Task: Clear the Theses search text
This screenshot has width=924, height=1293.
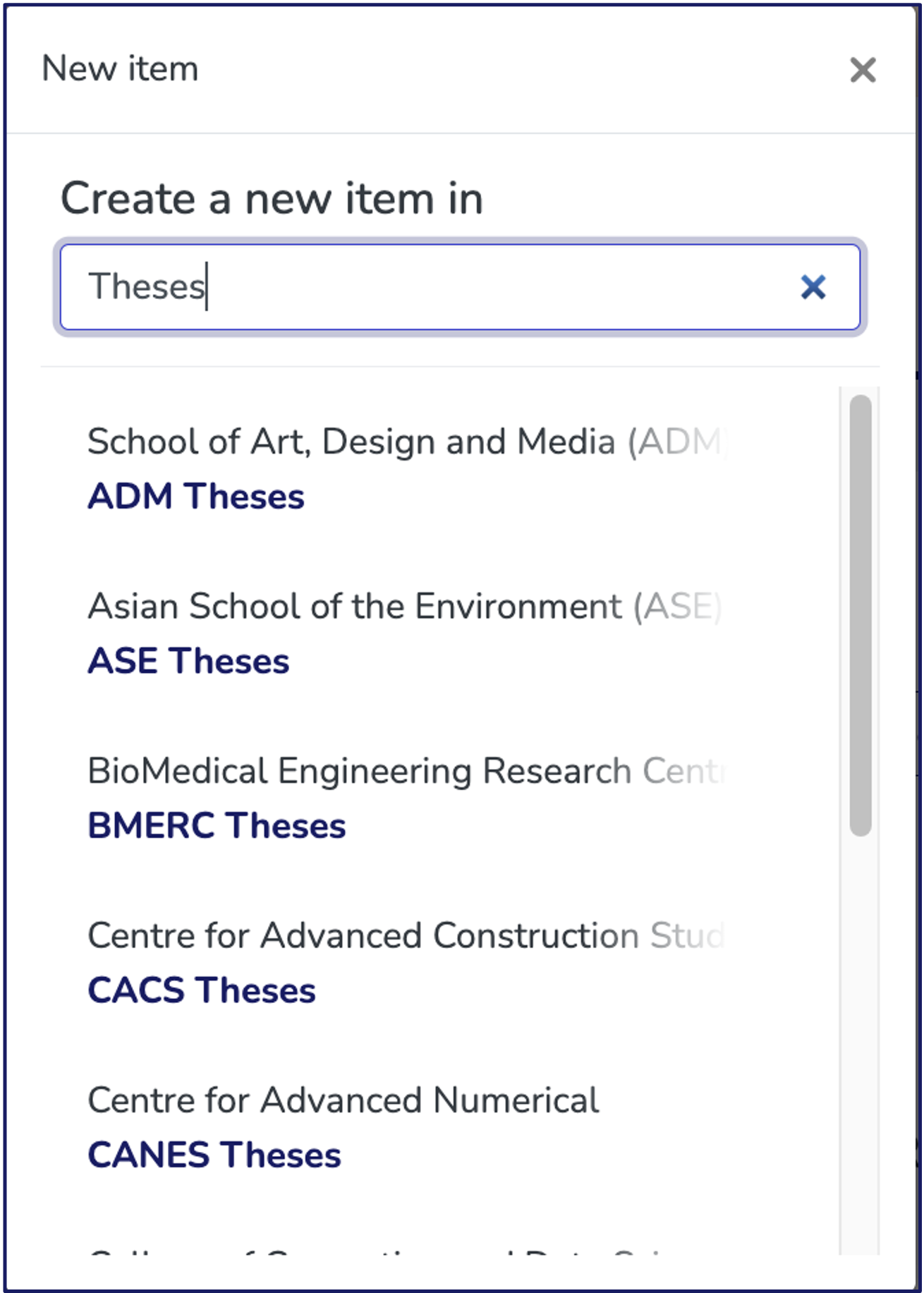Action: pos(813,287)
